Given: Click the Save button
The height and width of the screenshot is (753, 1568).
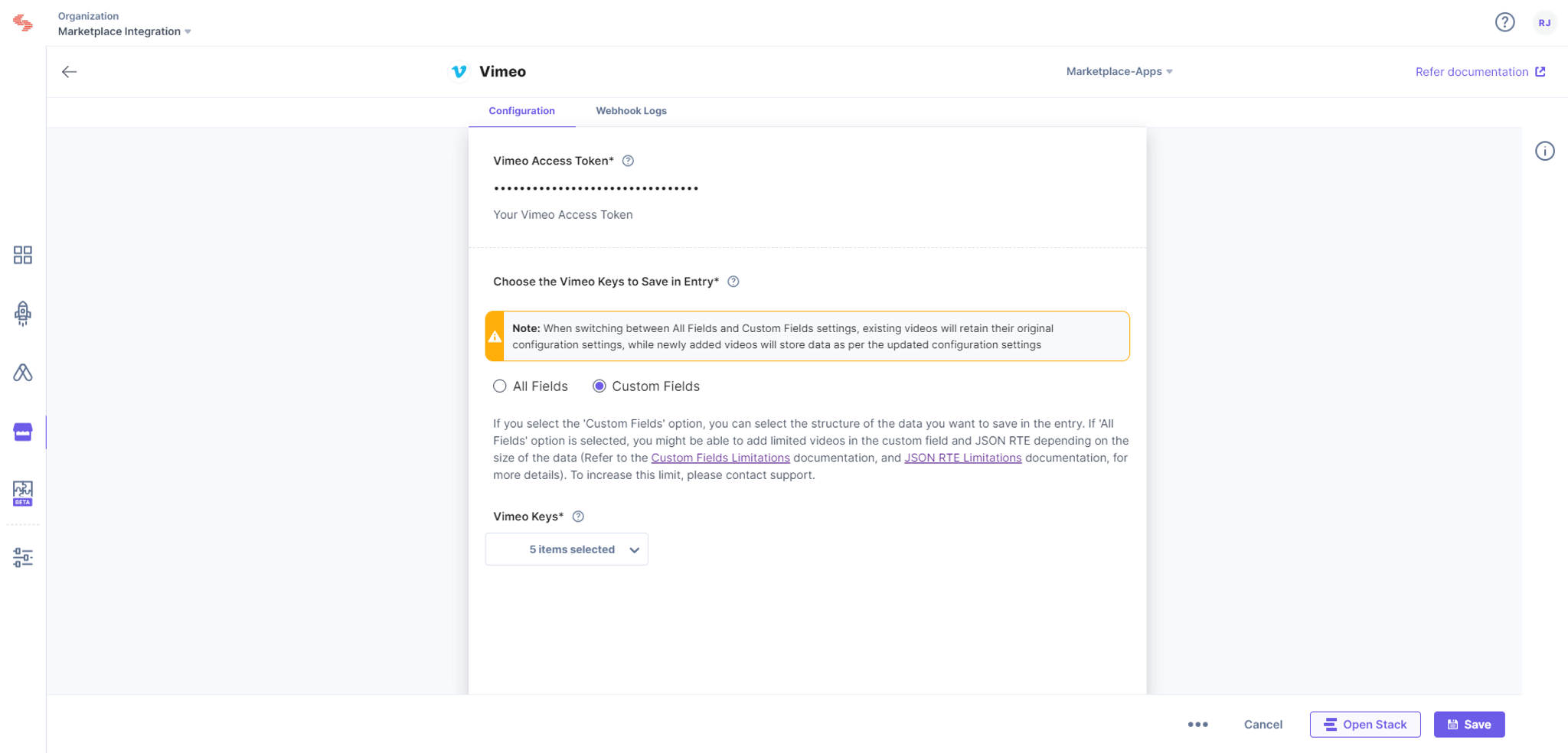Looking at the screenshot, I should [x=1469, y=725].
